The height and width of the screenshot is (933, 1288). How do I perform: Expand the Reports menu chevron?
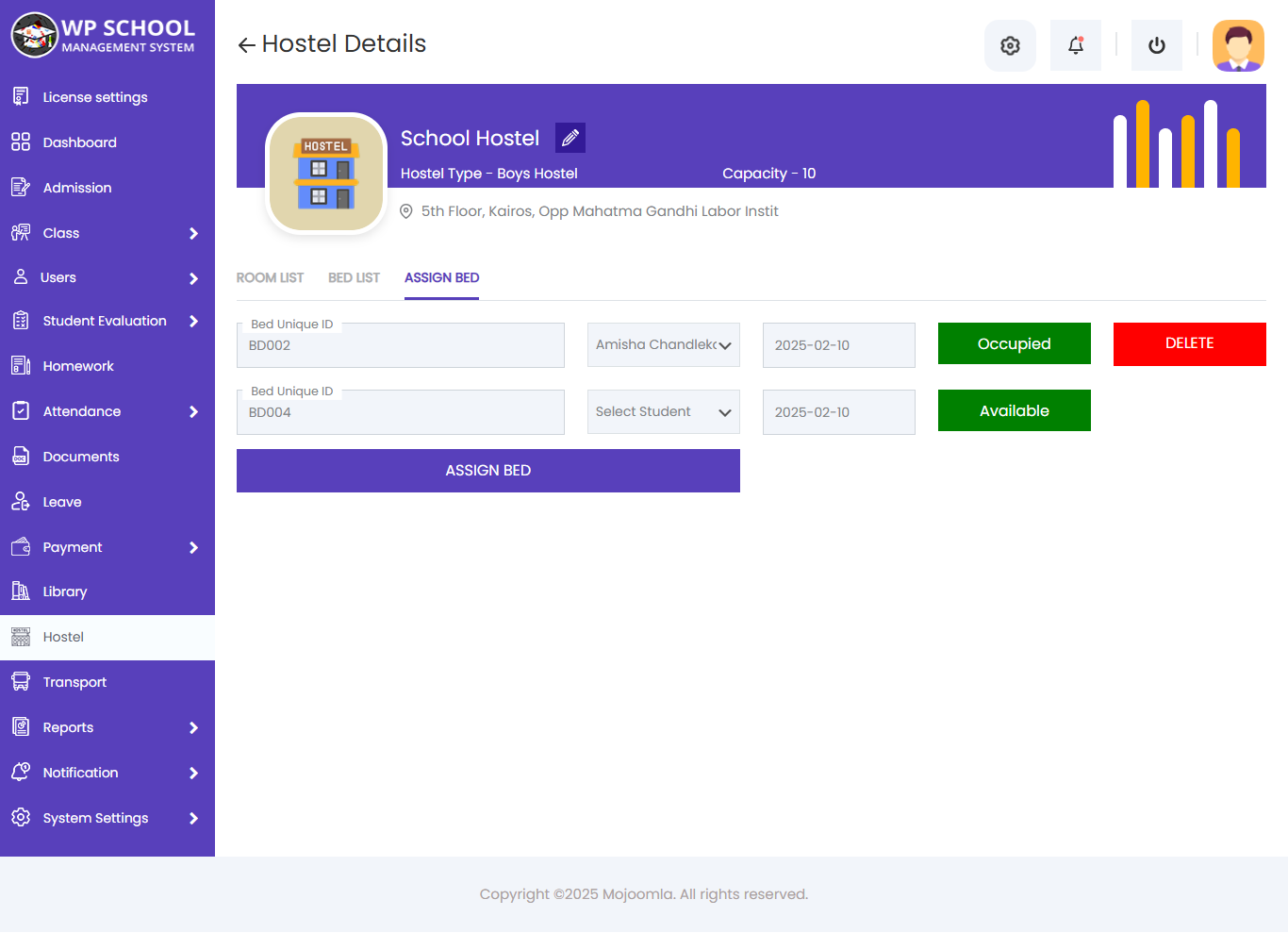coord(193,727)
